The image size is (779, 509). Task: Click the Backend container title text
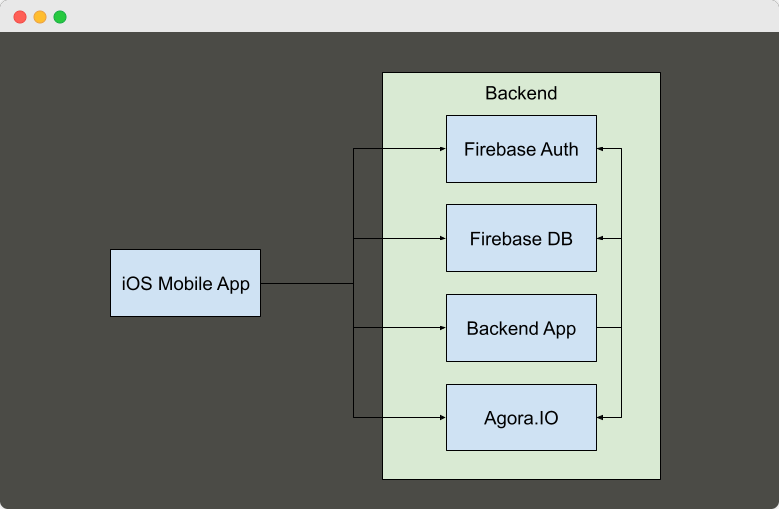pyautogui.click(x=521, y=93)
